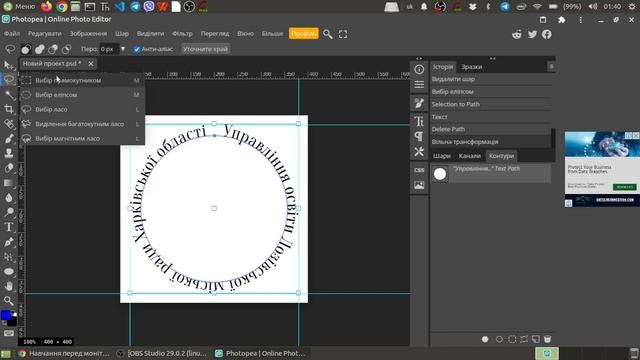Switch to the Зразки tab
Viewport: 640px width, 360px height.
[471, 67]
